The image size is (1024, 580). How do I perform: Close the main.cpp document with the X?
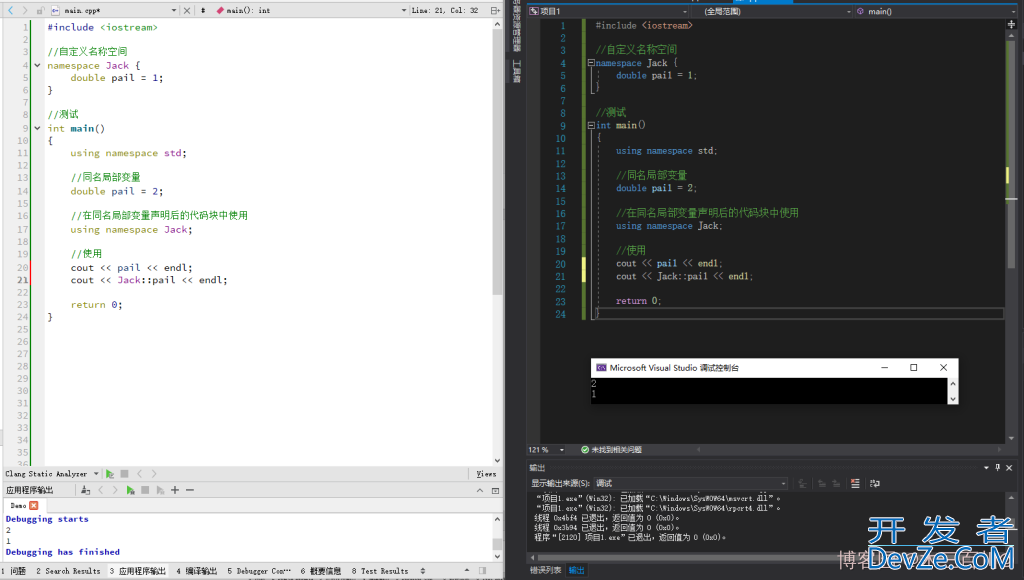(187, 10)
